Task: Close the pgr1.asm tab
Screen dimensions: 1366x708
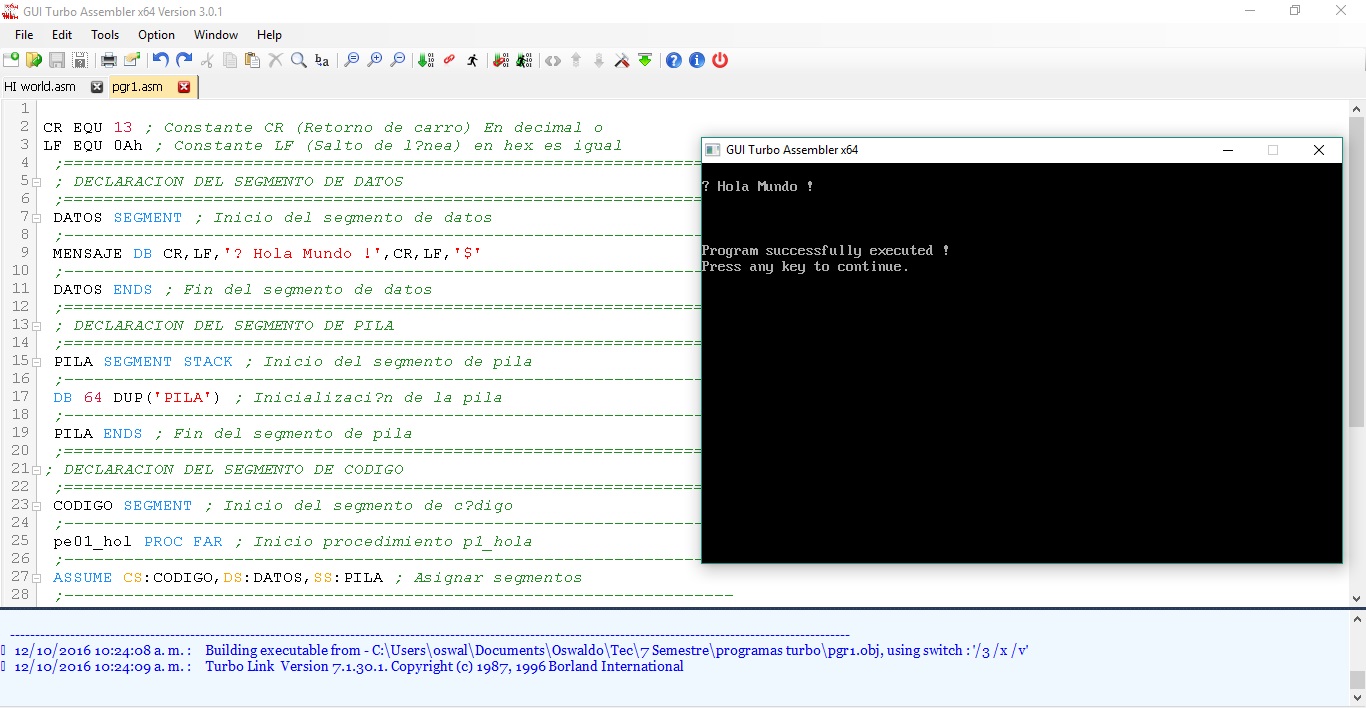Action: click(185, 87)
